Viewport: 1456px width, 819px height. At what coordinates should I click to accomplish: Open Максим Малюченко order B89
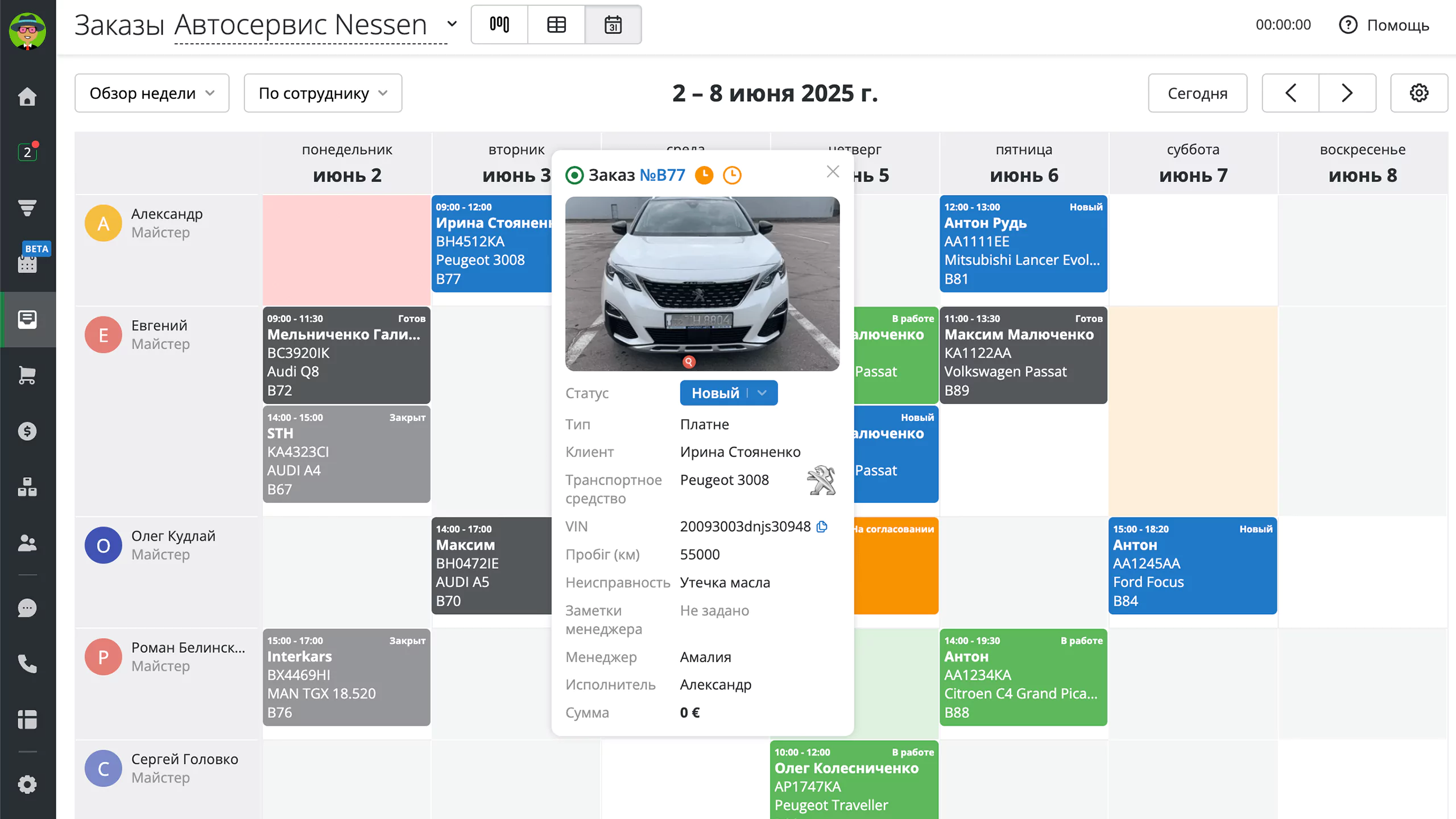pyautogui.click(x=1023, y=355)
